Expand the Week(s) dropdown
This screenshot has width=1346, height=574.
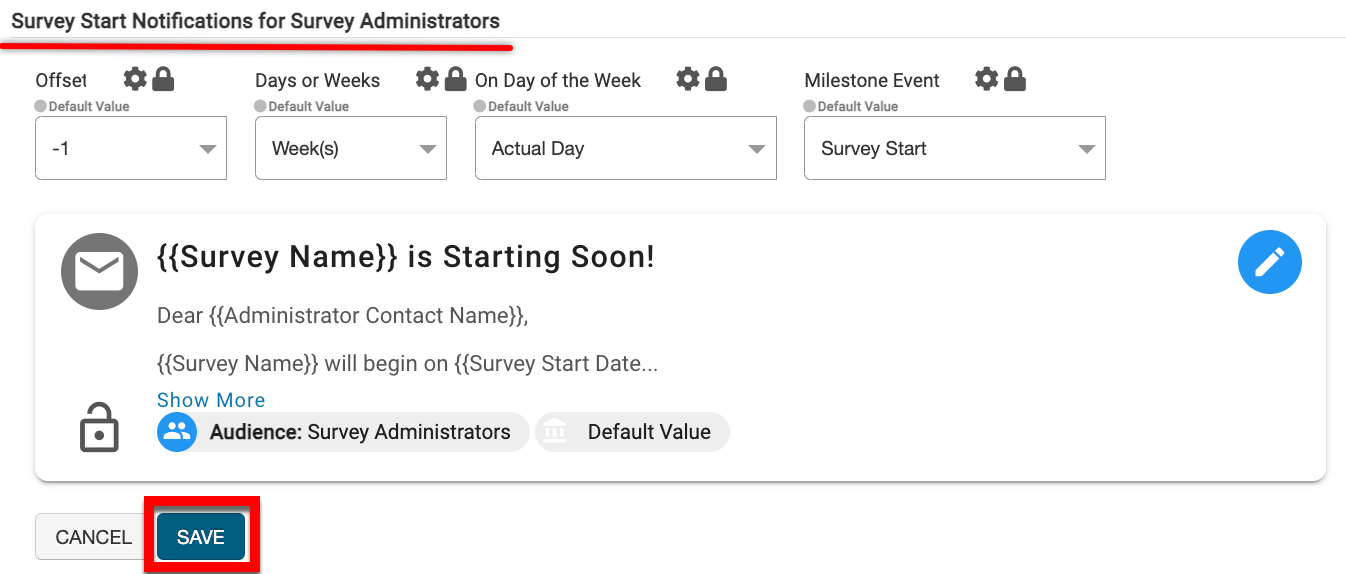tap(351, 149)
